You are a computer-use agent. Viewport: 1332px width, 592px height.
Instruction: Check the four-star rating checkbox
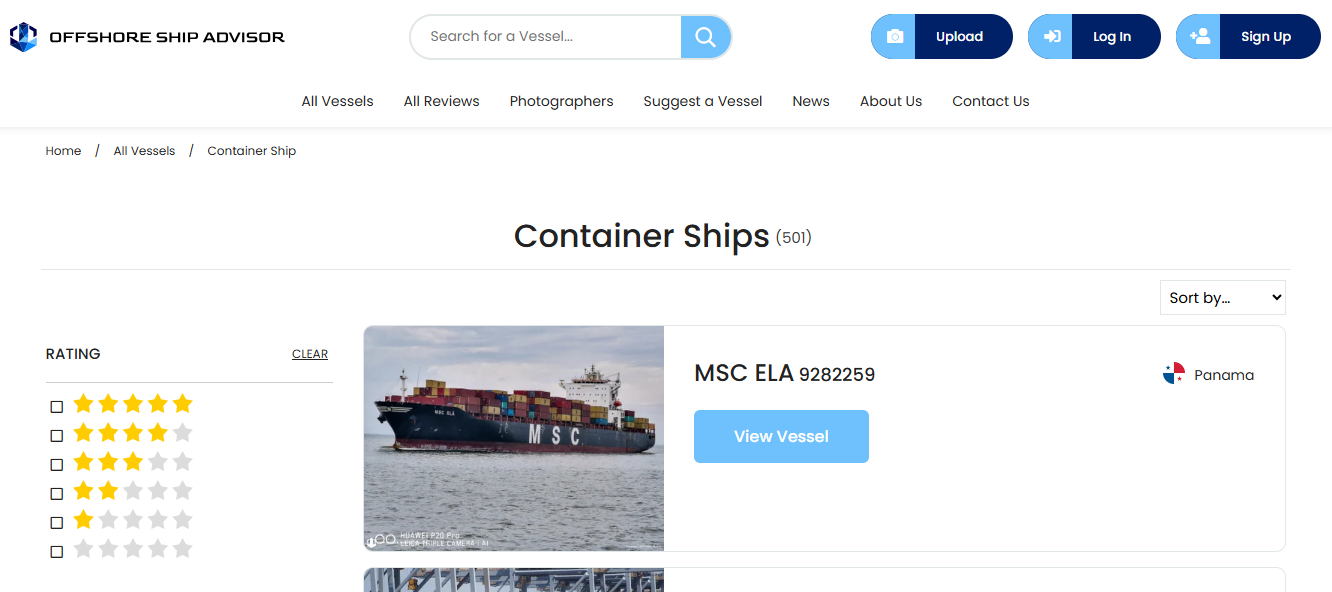(x=57, y=436)
